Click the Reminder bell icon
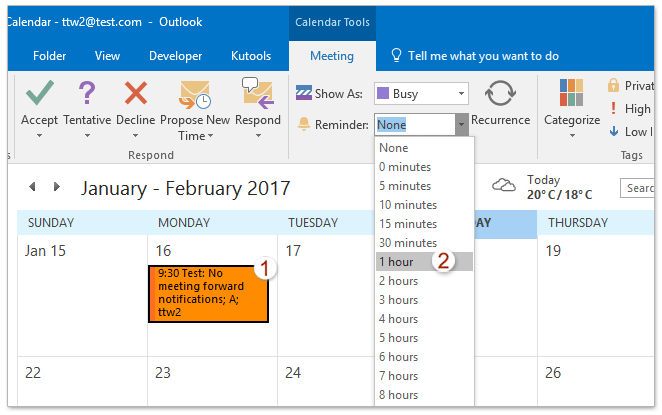Screen dimensions: 662x415 pos(304,124)
